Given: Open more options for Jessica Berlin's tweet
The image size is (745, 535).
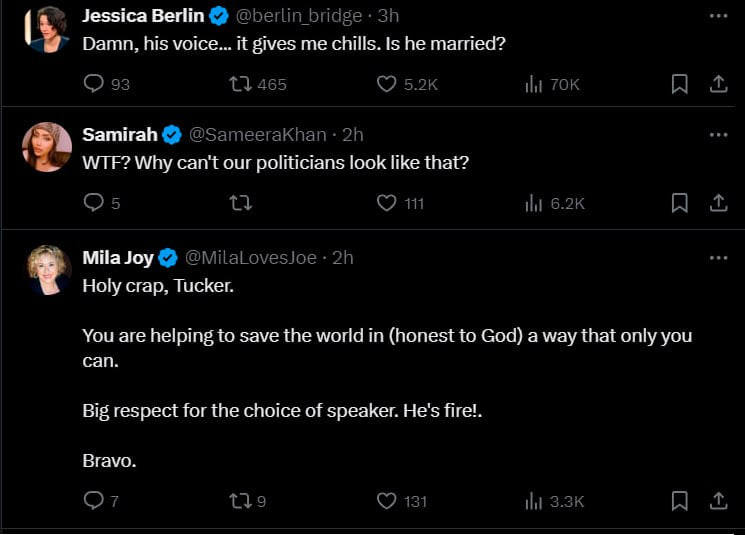Looking at the screenshot, I should (x=717, y=17).
